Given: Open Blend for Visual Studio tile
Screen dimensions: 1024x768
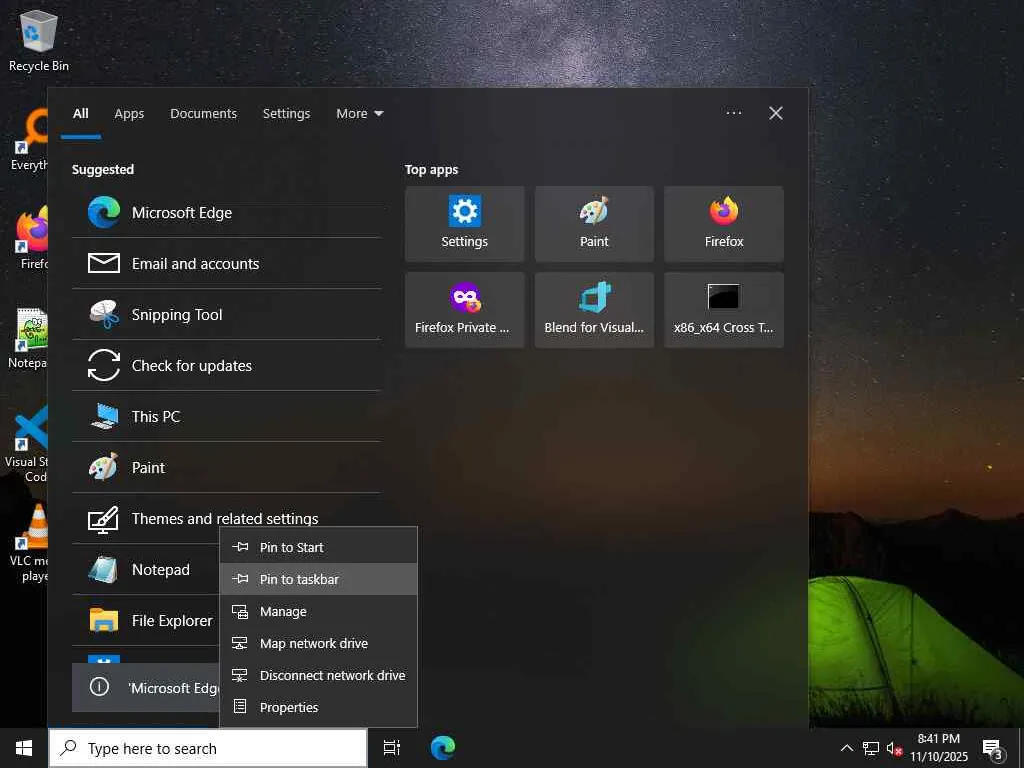Looking at the screenshot, I should 594,310.
